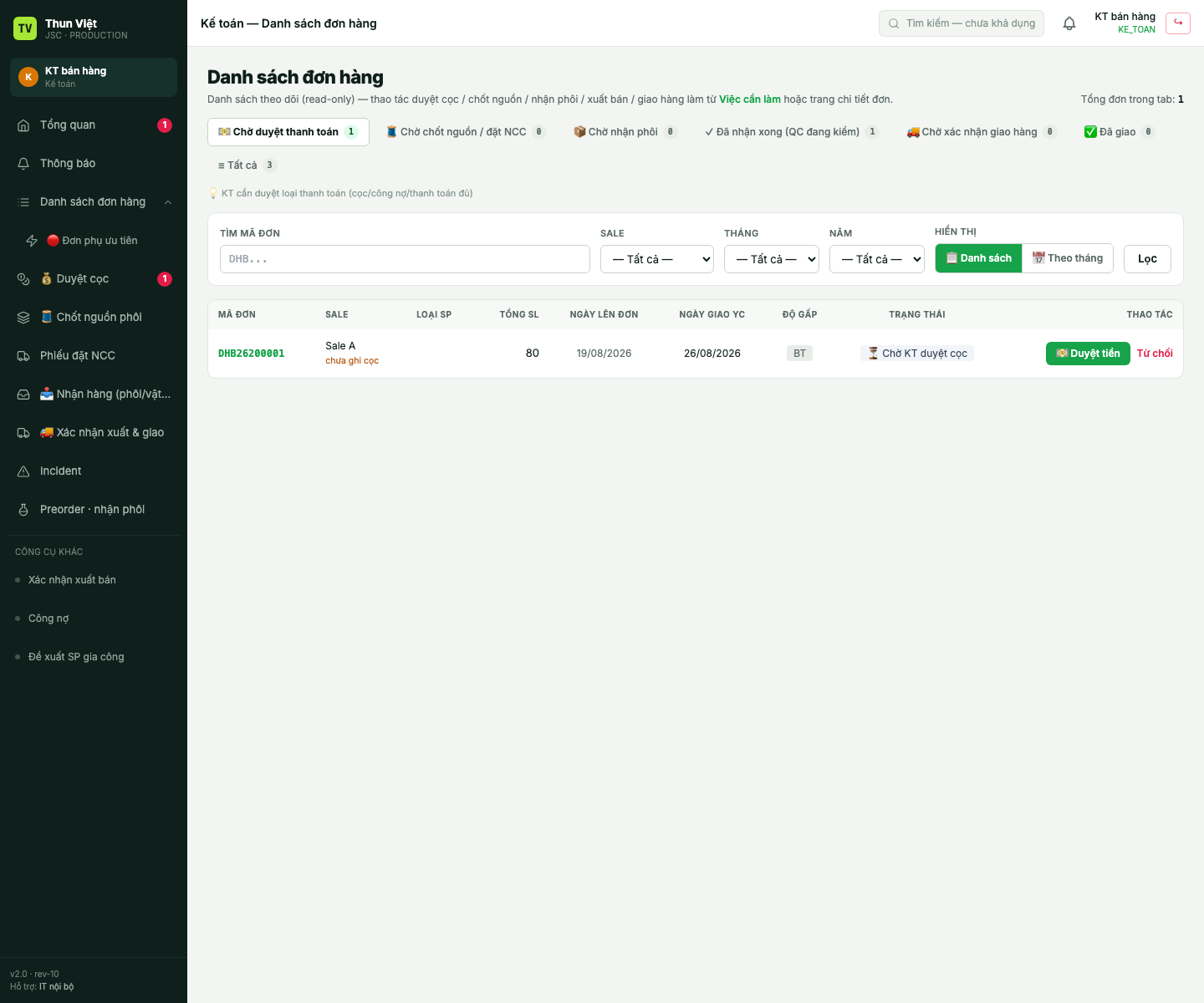Click the orange K user avatar
The height and width of the screenshot is (1003, 1204).
(28, 77)
